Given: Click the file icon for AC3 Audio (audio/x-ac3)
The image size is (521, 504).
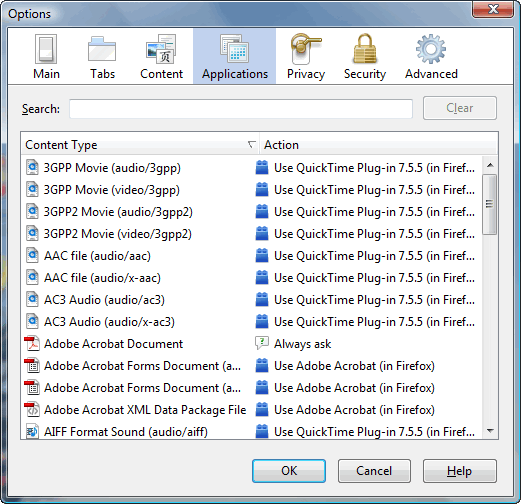Looking at the screenshot, I should pos(32,322).
